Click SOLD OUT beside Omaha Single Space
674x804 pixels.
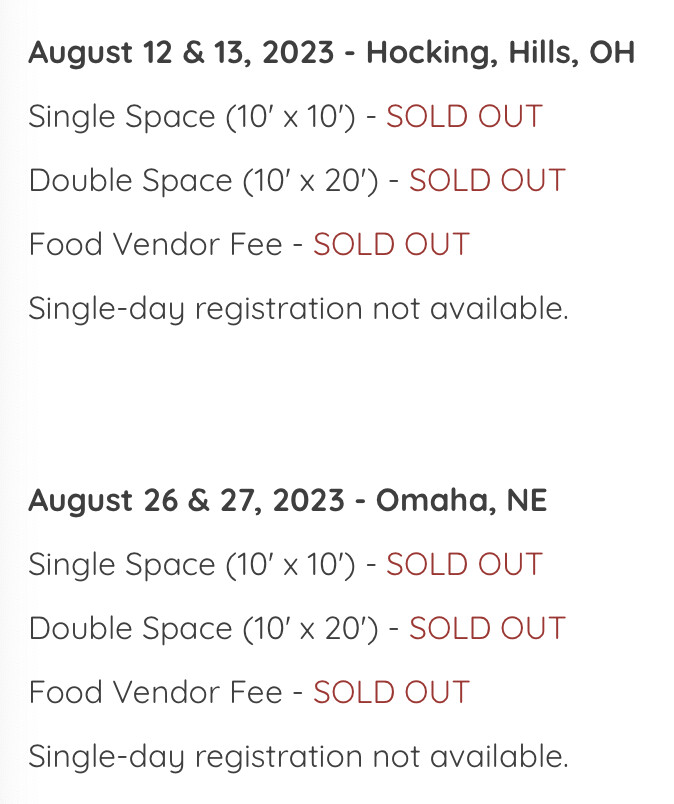(464, 563)
